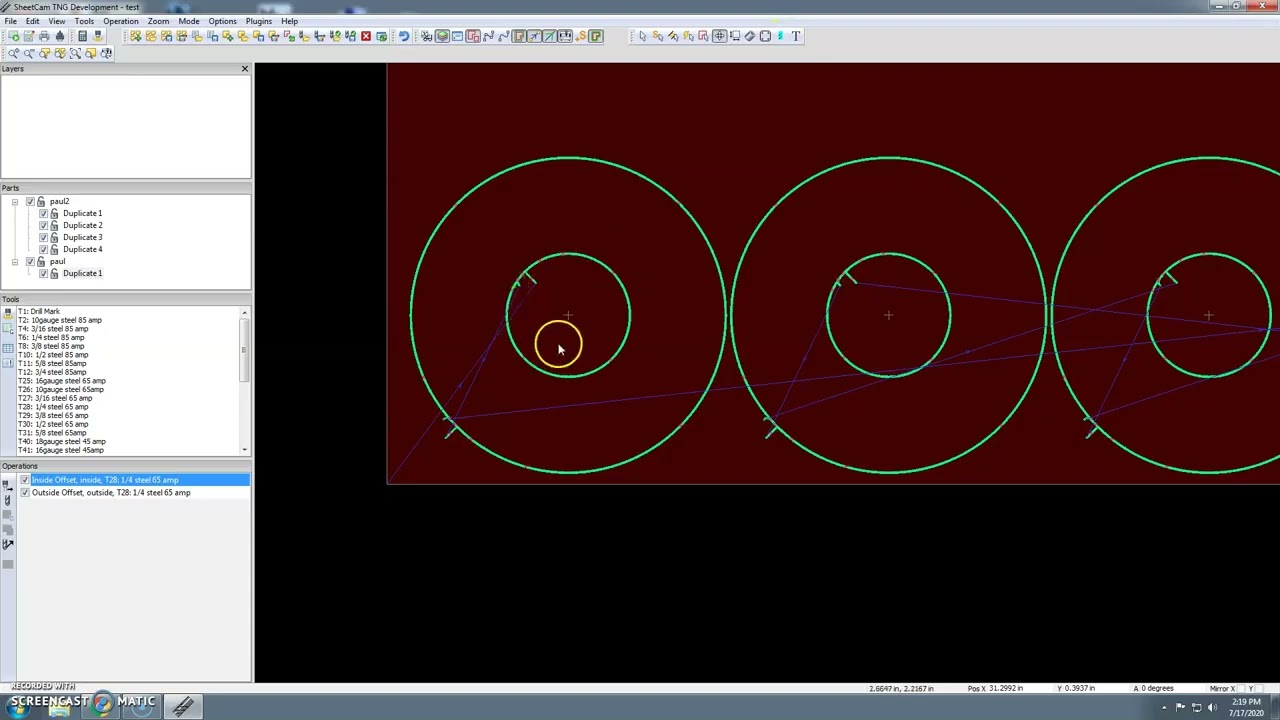Image resolution: width=1280 pixels, height=720 pixels.
Task: Click the new tool icon beside Tools list
Action: click(8, 313)
